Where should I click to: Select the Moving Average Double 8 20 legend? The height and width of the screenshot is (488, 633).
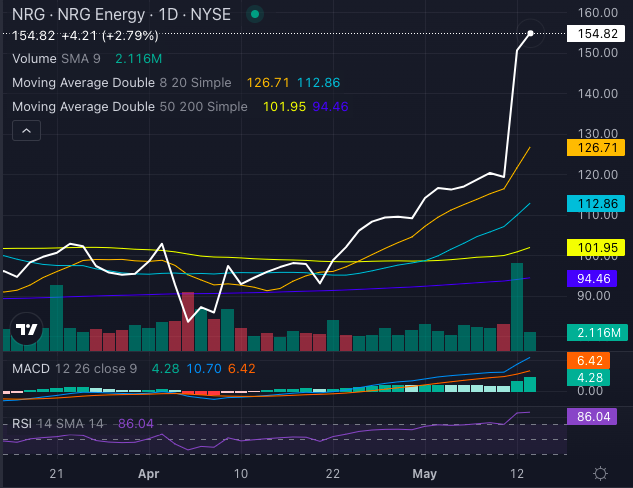click(x=122, y=83)
